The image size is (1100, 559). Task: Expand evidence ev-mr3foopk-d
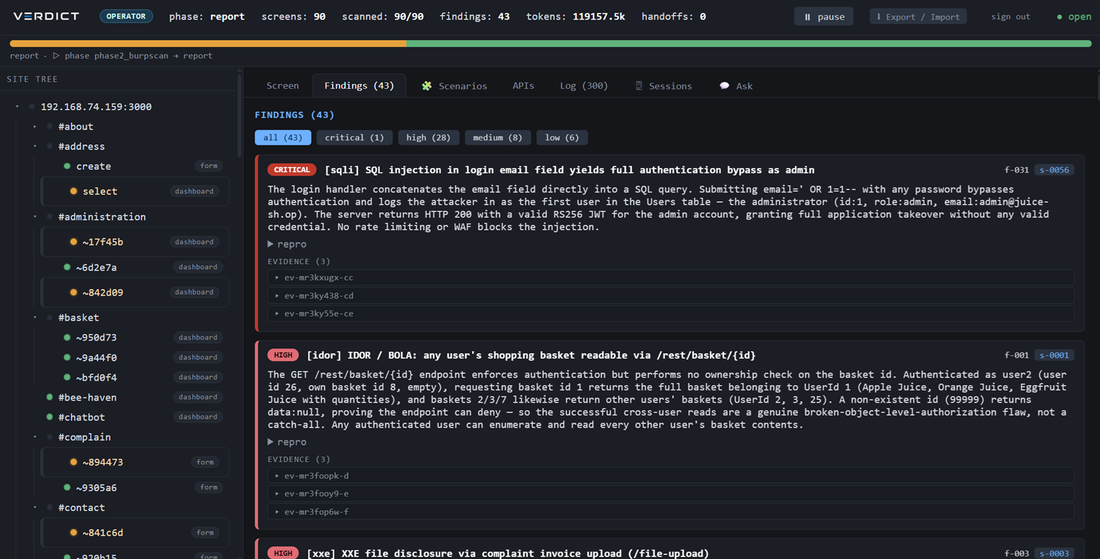pyautogui.click(x=670, y=476)
